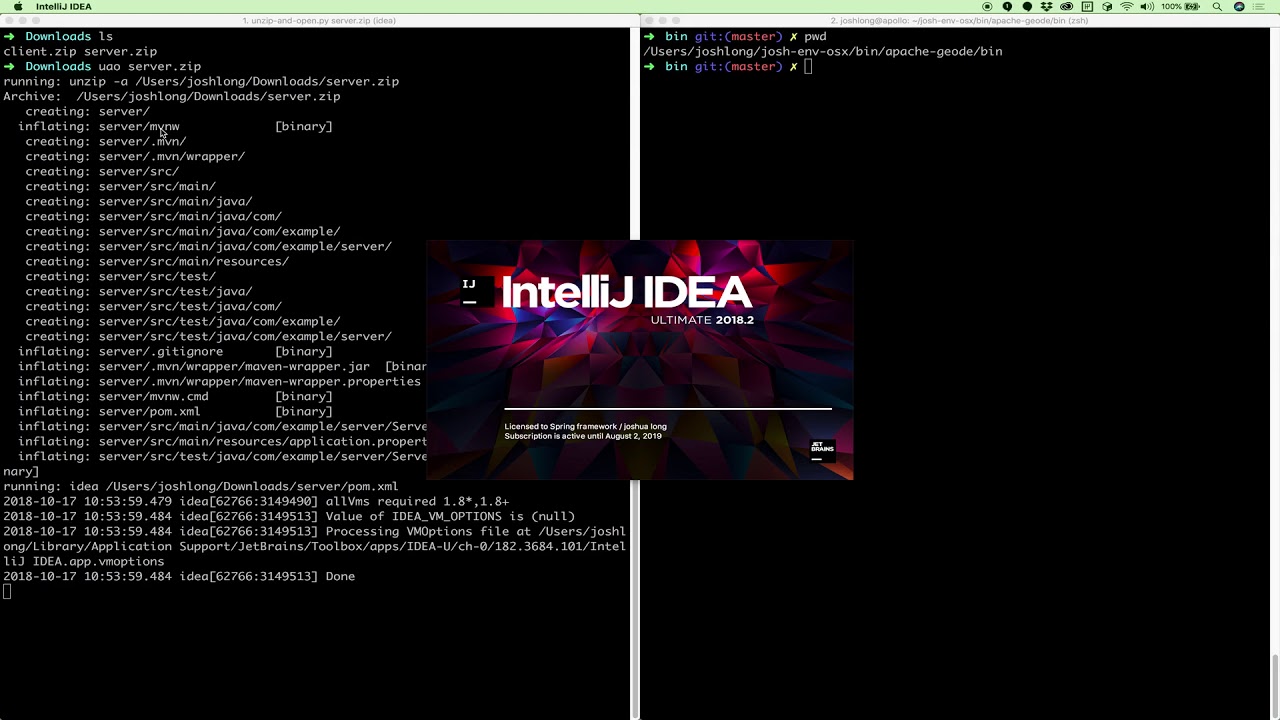Open the Apple menu
Viewport: 1280px width, 720px height.
click(18, 6)
